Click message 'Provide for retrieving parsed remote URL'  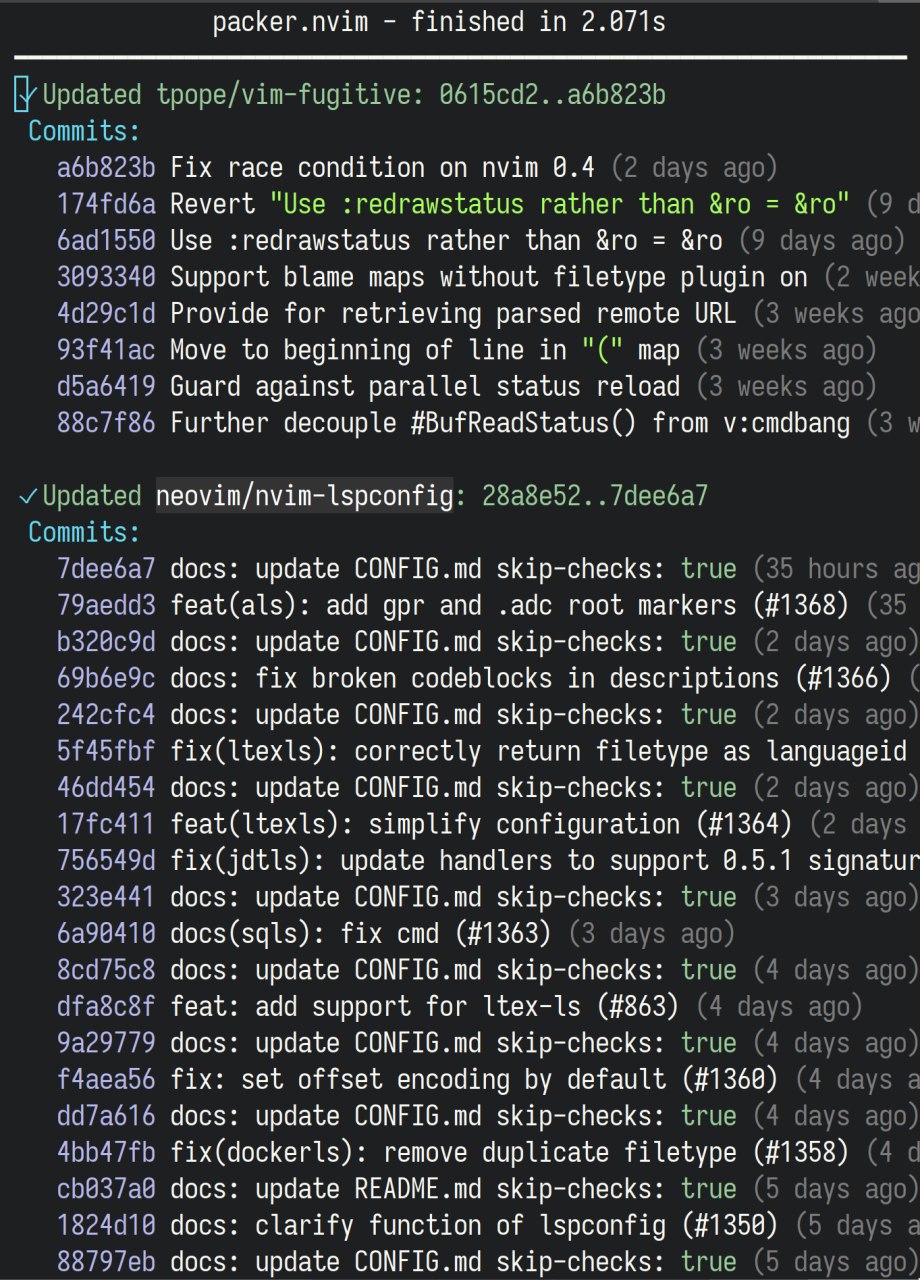coord(453,314)
